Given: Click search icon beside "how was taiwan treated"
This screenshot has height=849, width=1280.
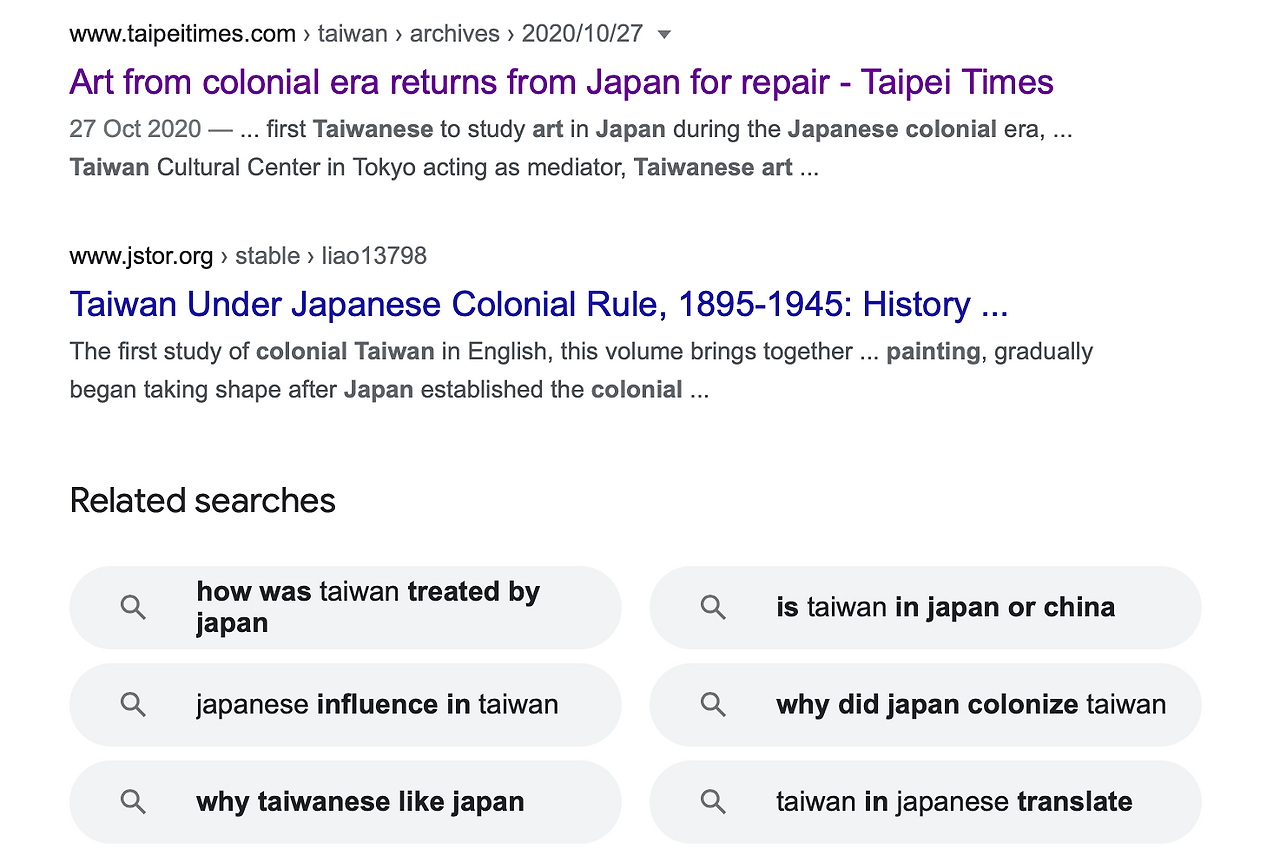Looking at the screenshot, I should (133, 607).
